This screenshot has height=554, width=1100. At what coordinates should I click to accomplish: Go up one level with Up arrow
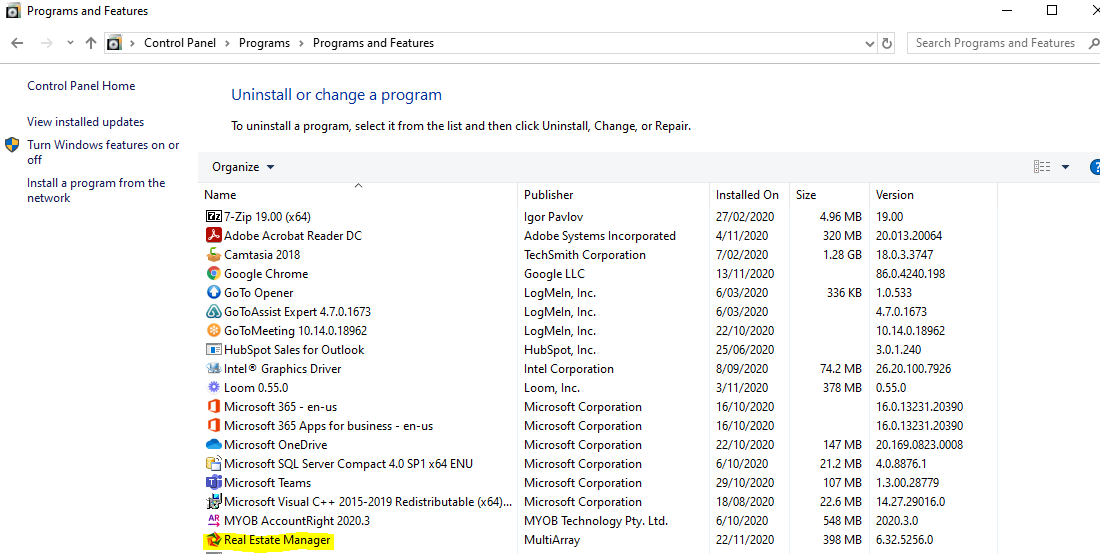tap(90, 43)
